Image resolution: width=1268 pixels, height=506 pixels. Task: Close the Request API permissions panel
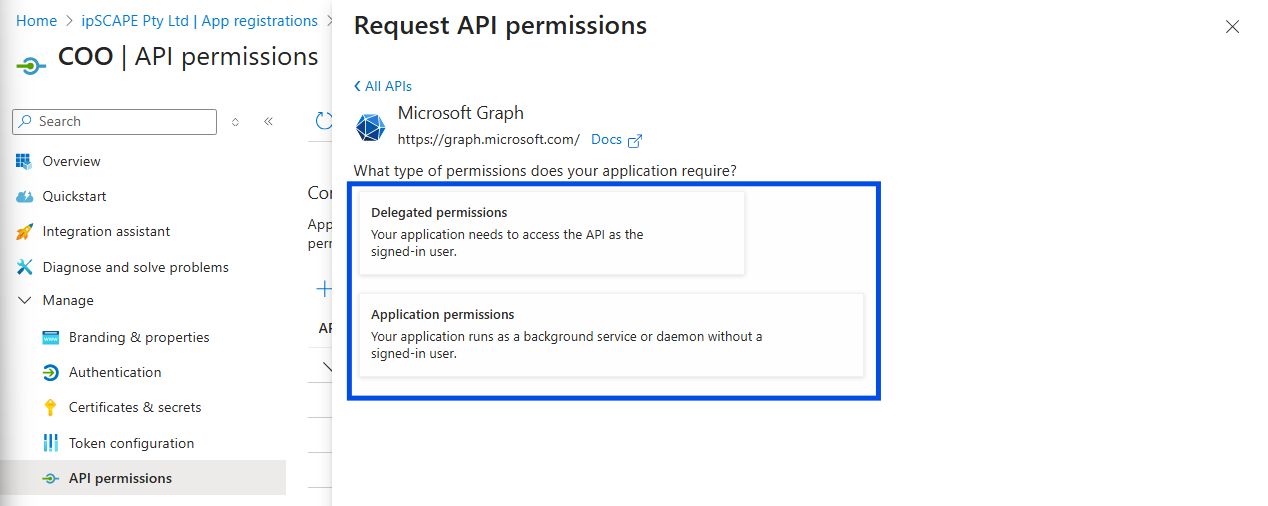1232,27
